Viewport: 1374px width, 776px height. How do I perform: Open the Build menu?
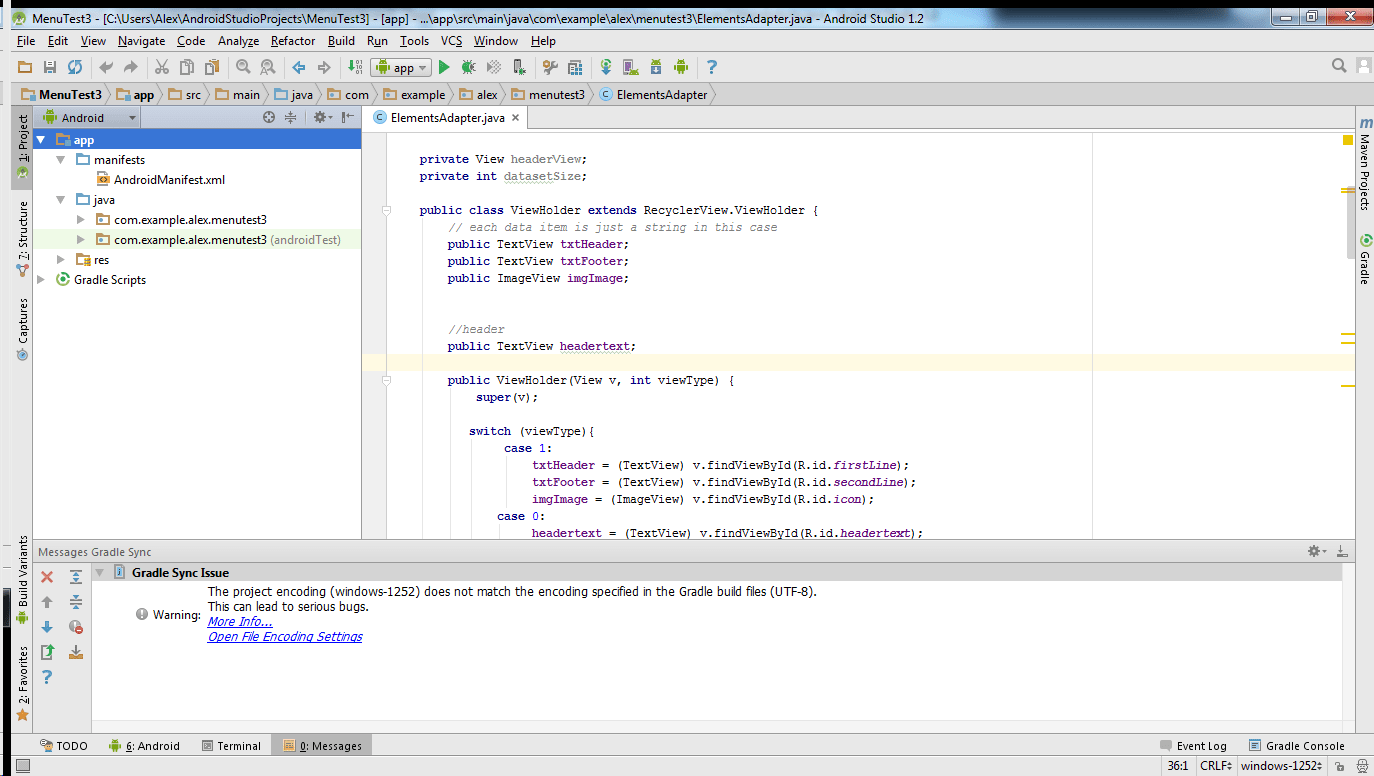pos(341,41)
